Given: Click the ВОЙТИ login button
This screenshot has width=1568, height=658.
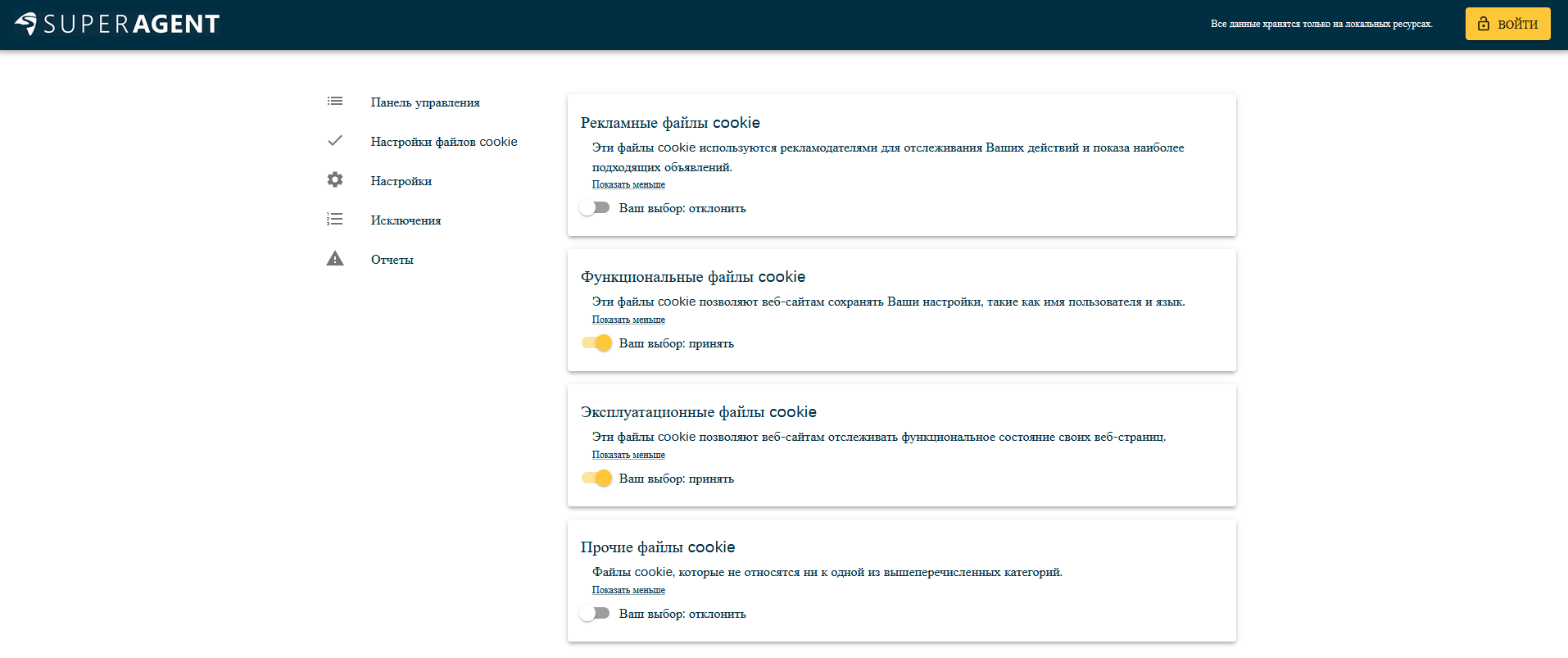Looking at the screenshot, I should pyautogui.click(x=1507, y=24).
